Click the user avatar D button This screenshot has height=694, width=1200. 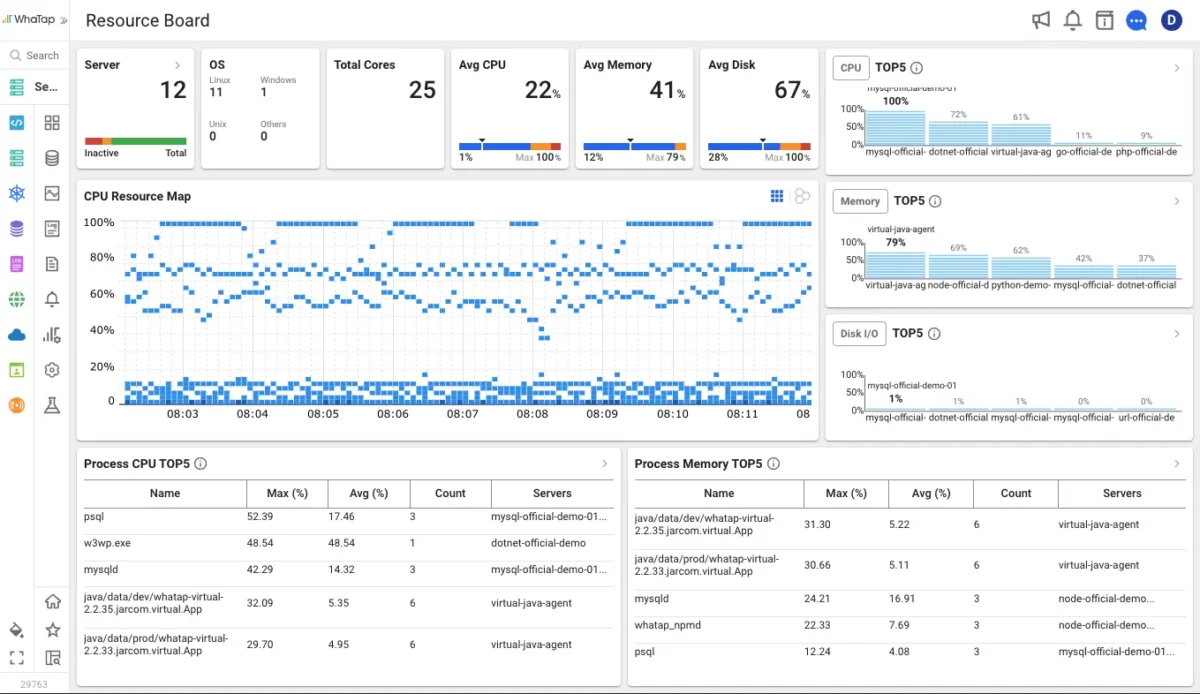coord(1171,20)
